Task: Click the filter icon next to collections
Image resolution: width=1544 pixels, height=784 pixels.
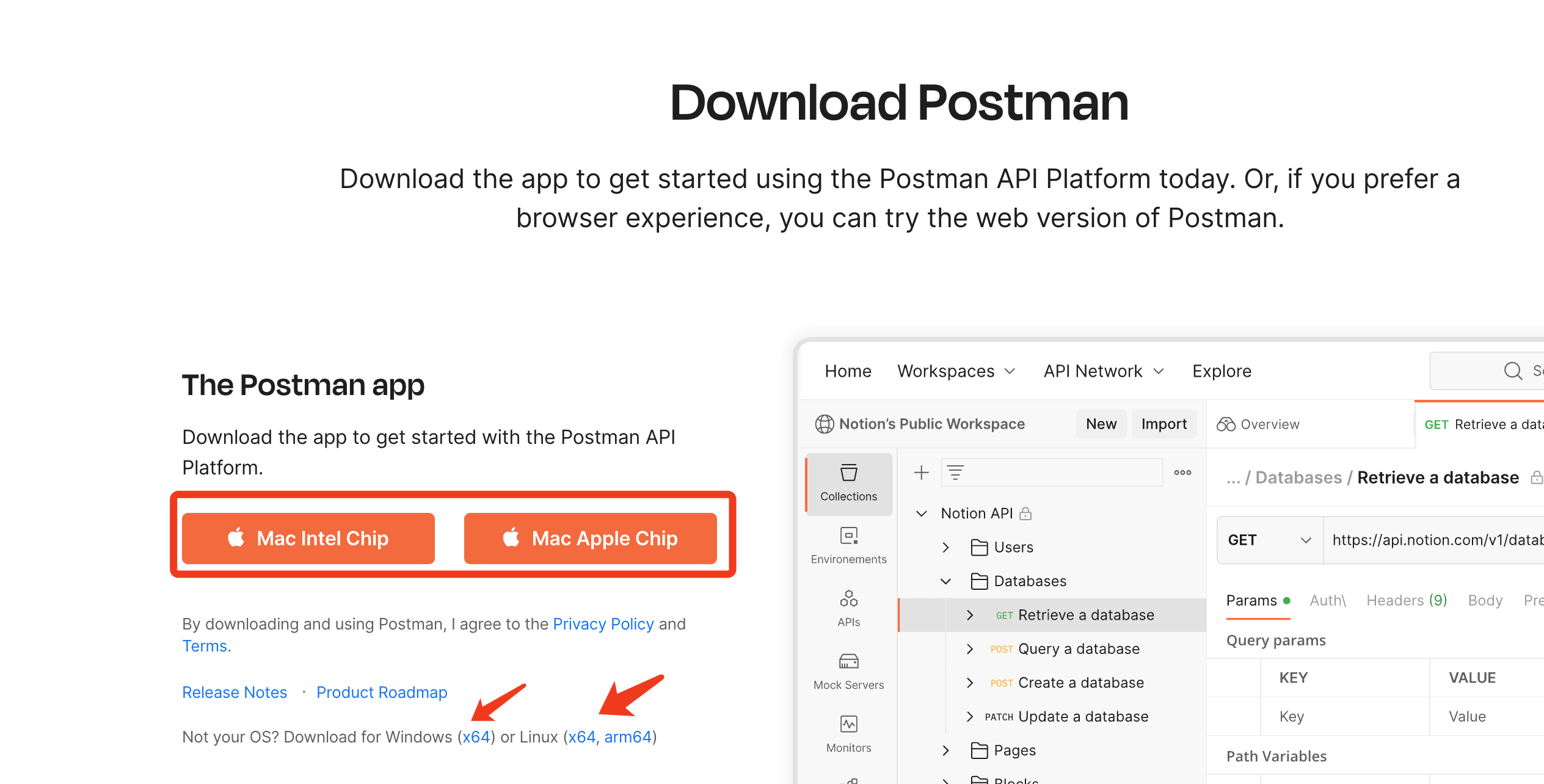Action: (956, 472)
